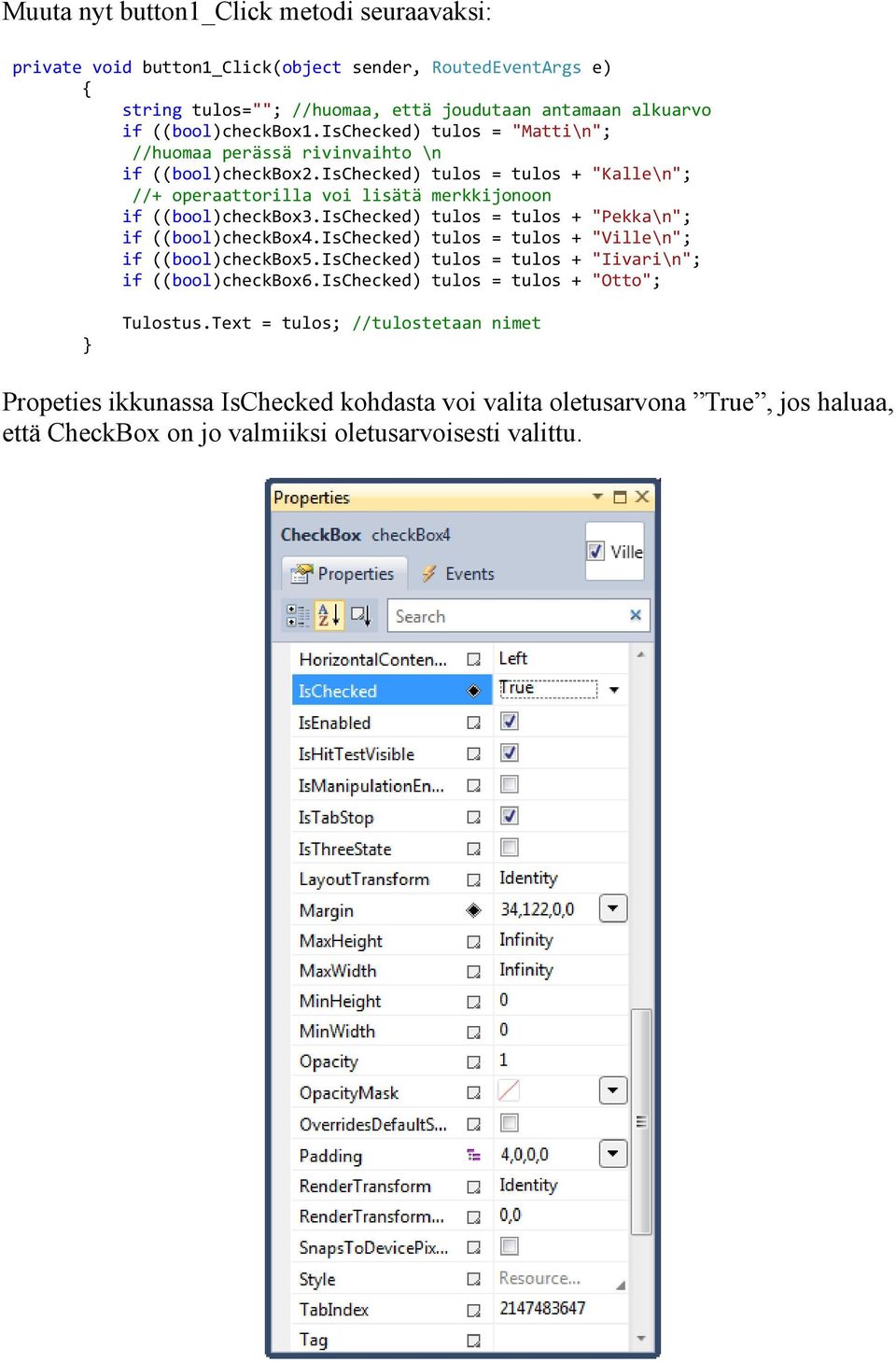Click the MinHeight property marker
896x1363 pixels.
pyautogui.click(x=473, y=1002)
